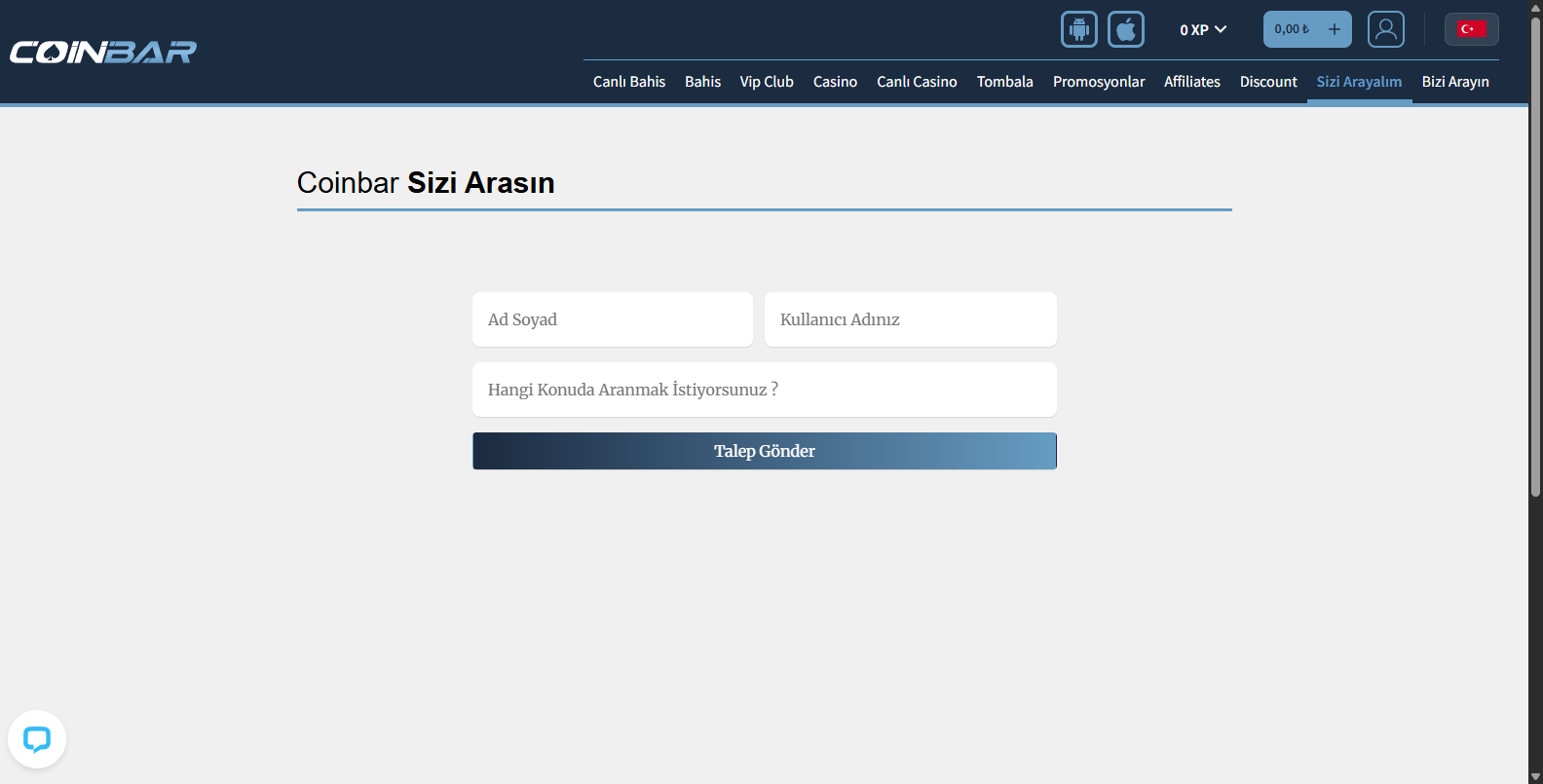The width and height of the screenshot is (1543, 784).
Task: Click the scrollbar down arrow
Action: (1536, 776)
